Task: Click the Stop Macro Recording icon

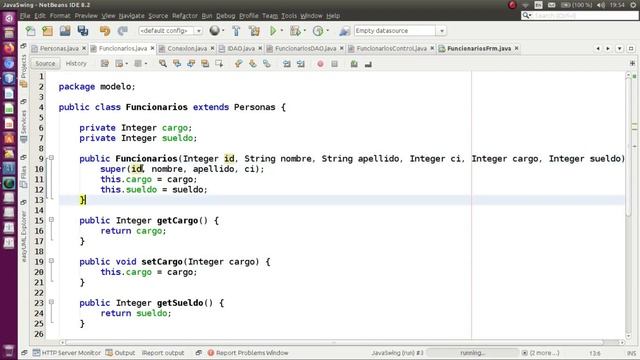Action: pos(334,64)
